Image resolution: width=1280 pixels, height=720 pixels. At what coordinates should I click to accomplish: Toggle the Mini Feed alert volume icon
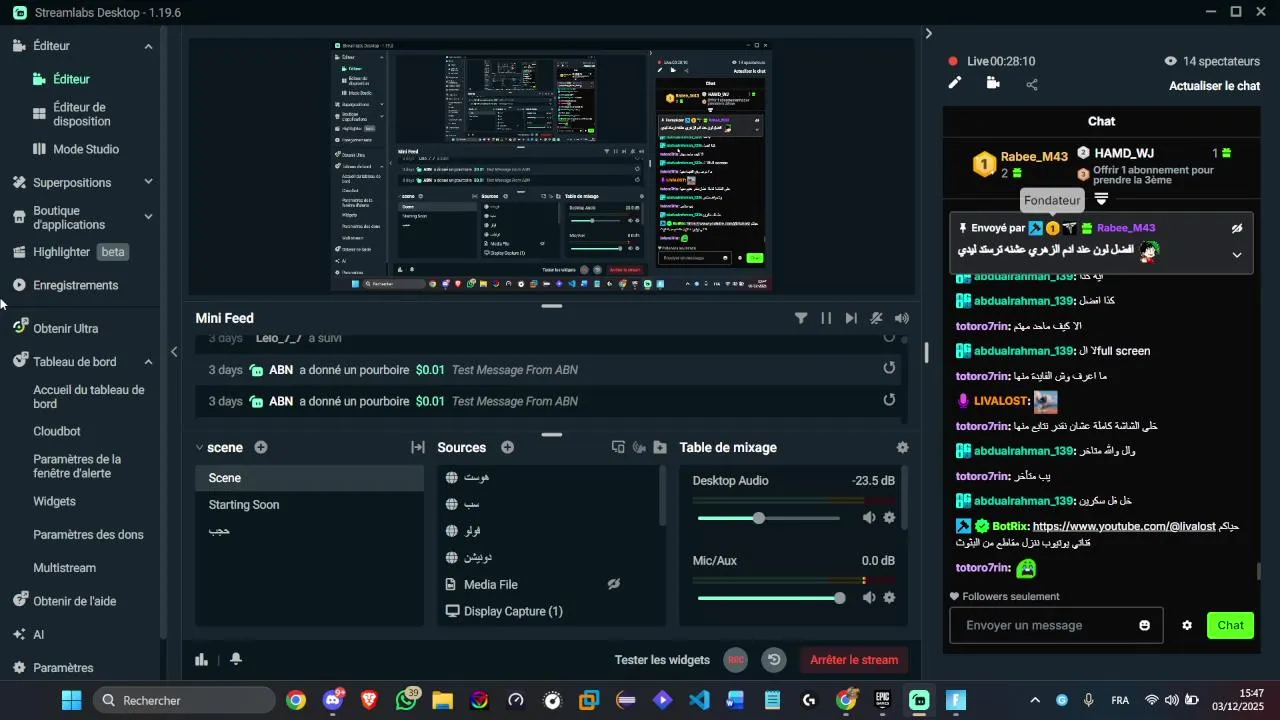click(902, 318)
